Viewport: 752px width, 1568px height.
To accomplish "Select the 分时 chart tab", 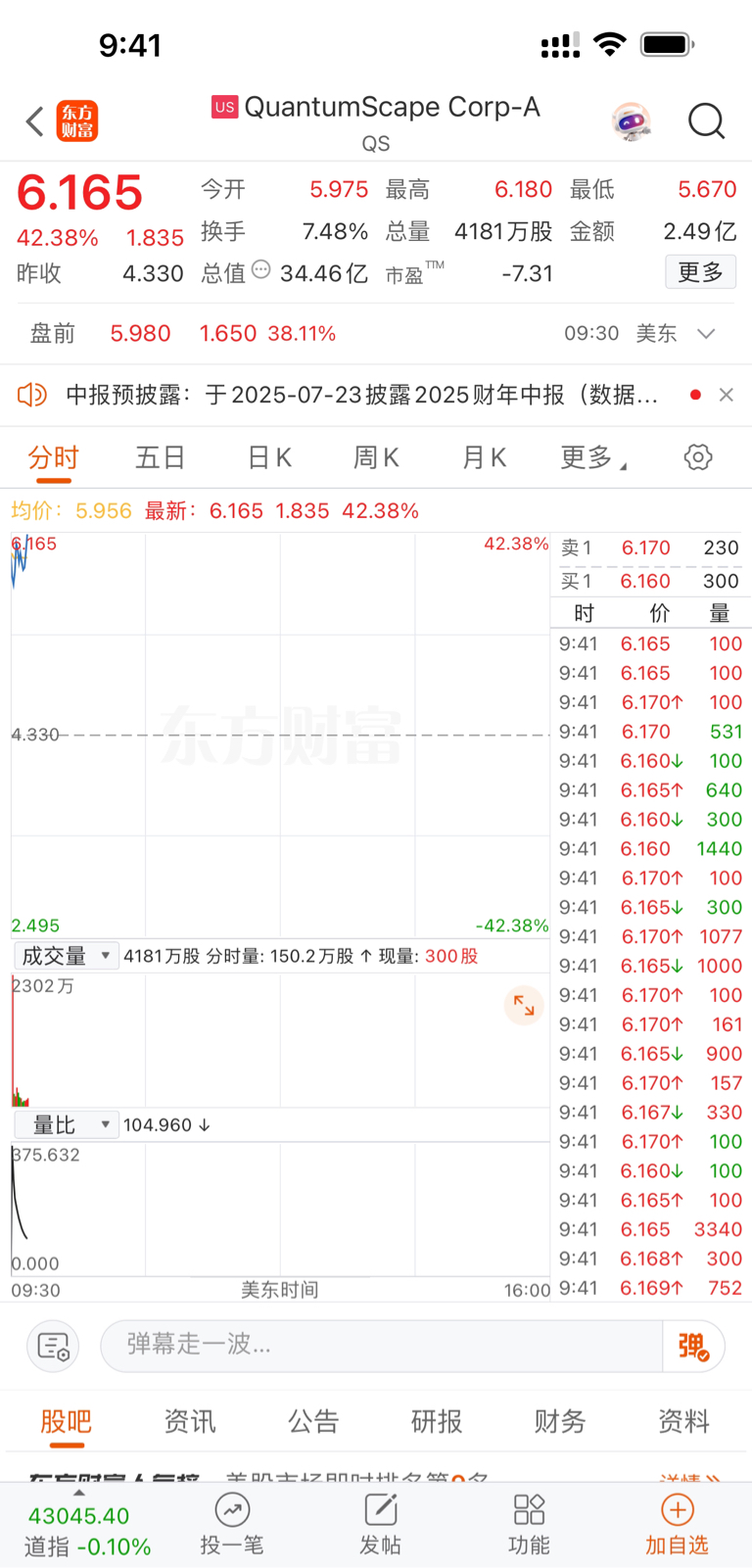I will pos(54,457).
